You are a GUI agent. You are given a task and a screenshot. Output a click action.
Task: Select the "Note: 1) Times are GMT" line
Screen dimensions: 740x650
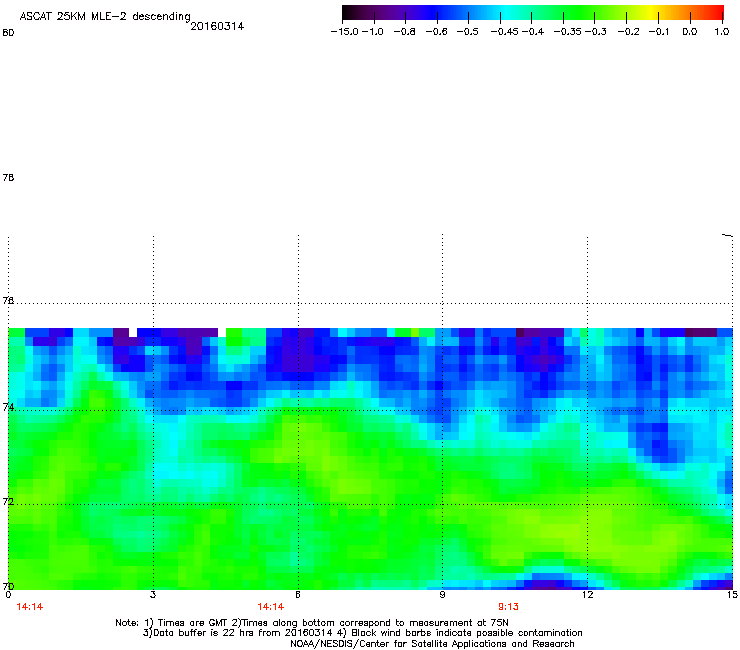tap(311, 623)
